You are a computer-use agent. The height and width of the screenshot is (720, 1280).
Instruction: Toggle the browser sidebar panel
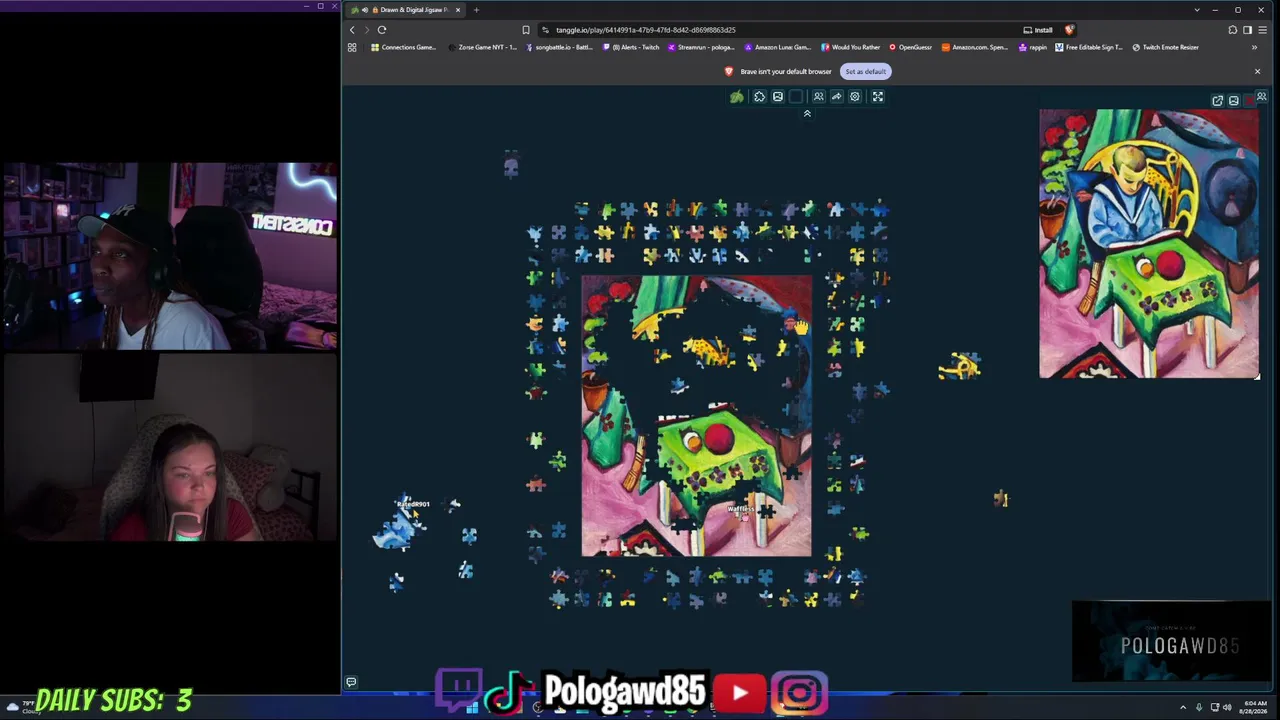(1247, 30)
